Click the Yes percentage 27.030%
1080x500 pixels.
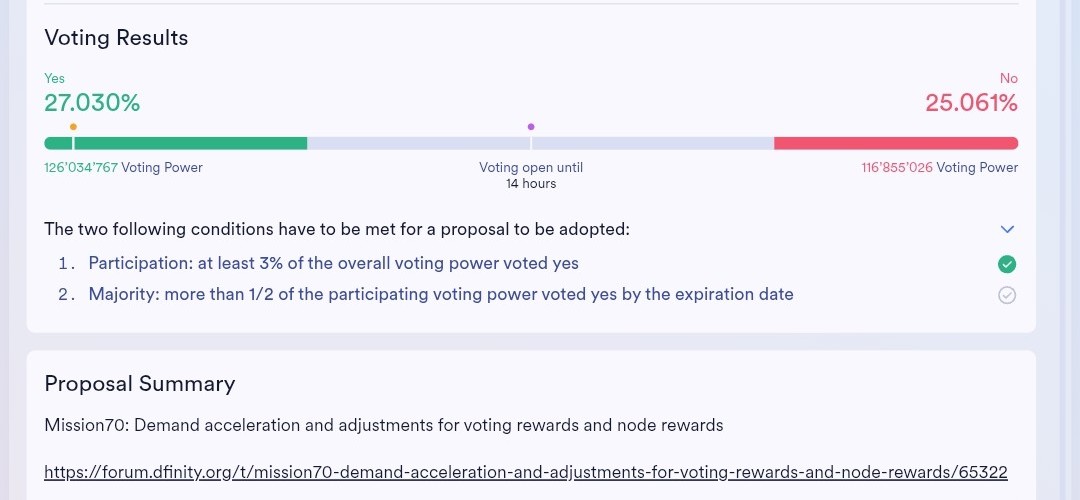92,102
